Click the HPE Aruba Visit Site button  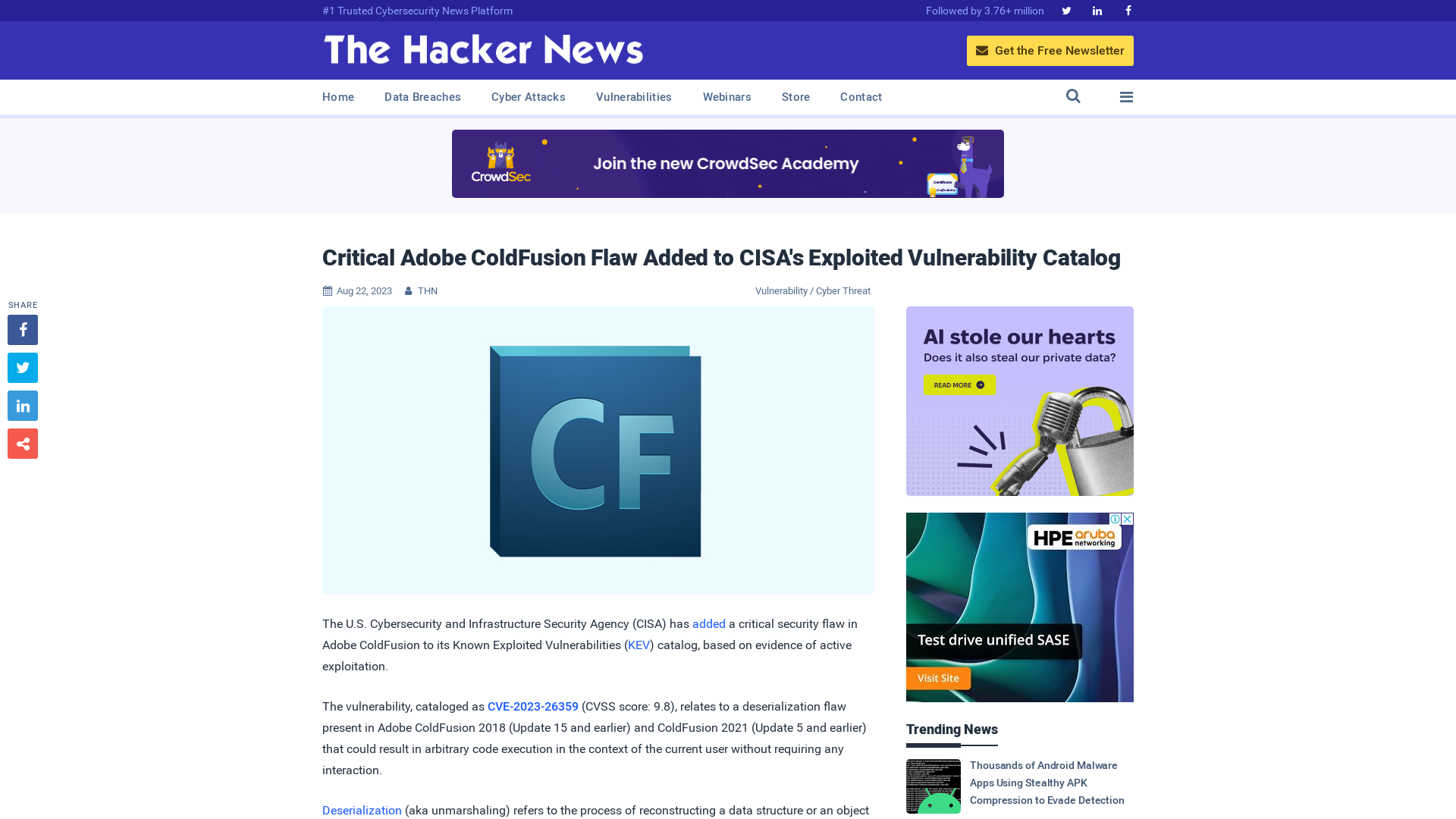pos(938,678)
